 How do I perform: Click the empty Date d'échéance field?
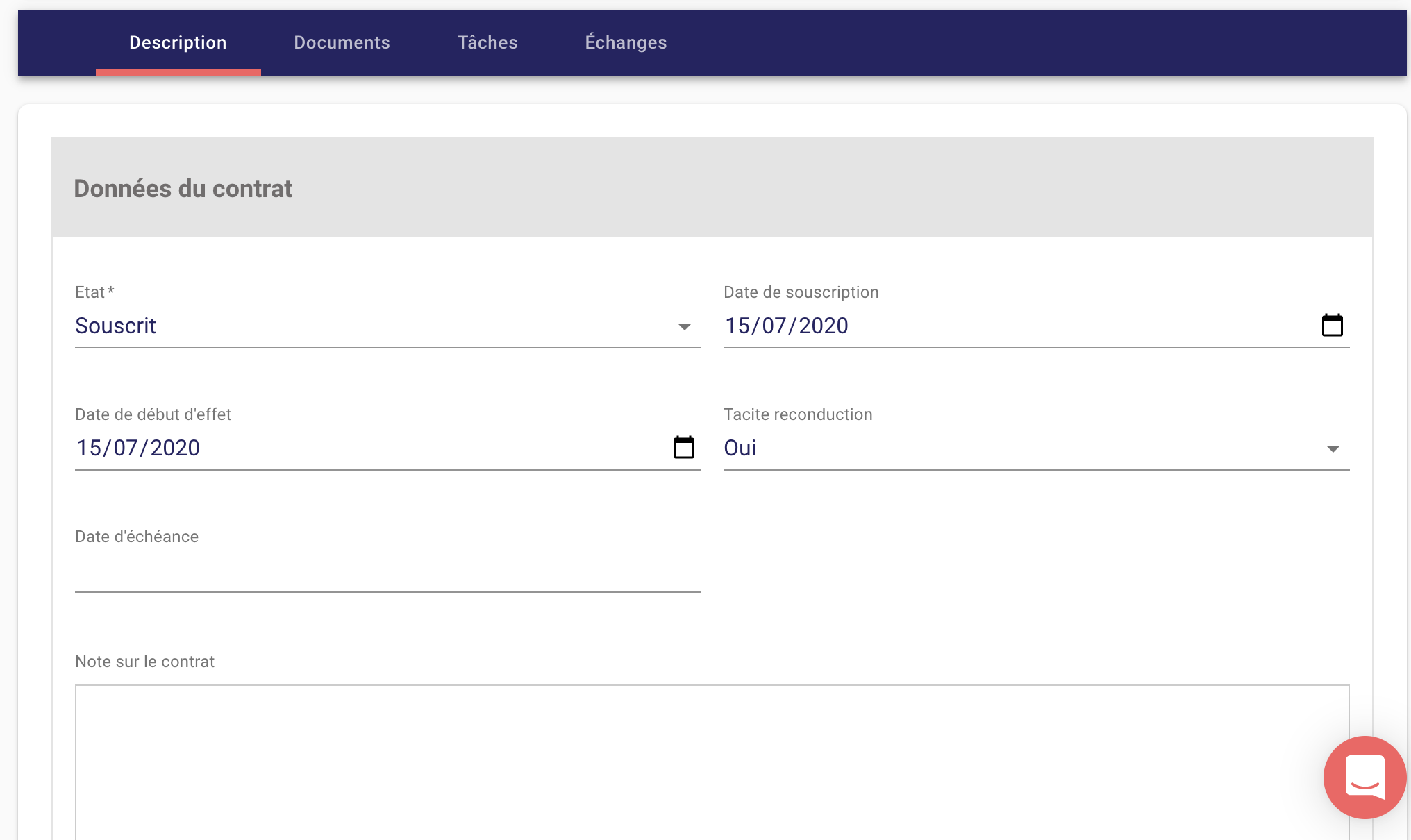[x=387, y=573]
